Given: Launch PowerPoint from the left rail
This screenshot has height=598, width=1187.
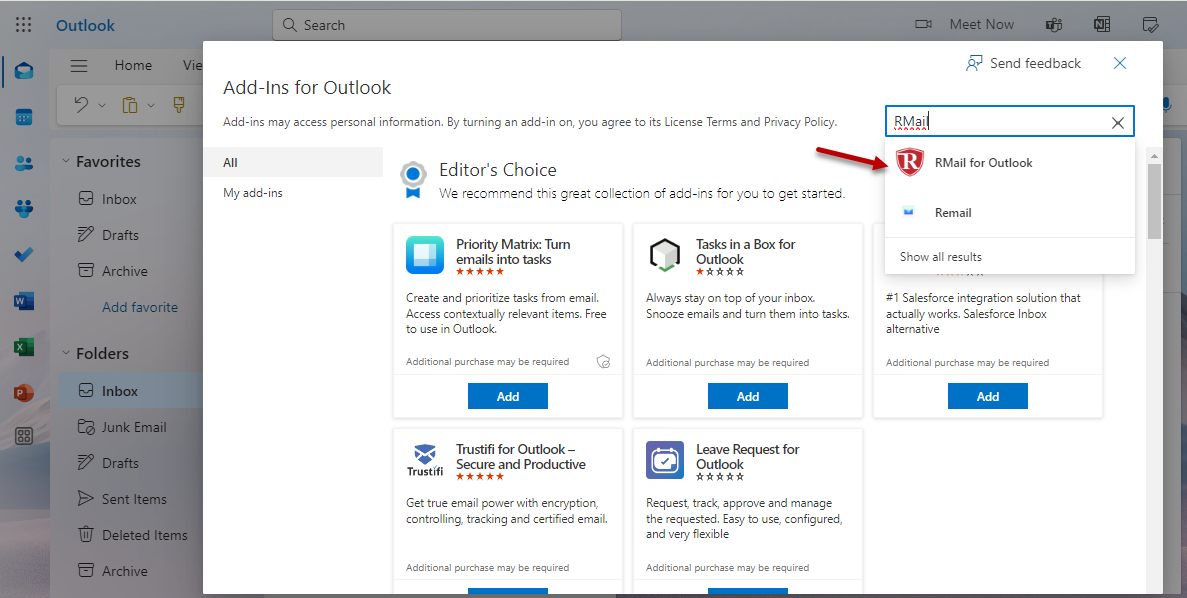Looking at the screenshot, I should tap(24, 393).
